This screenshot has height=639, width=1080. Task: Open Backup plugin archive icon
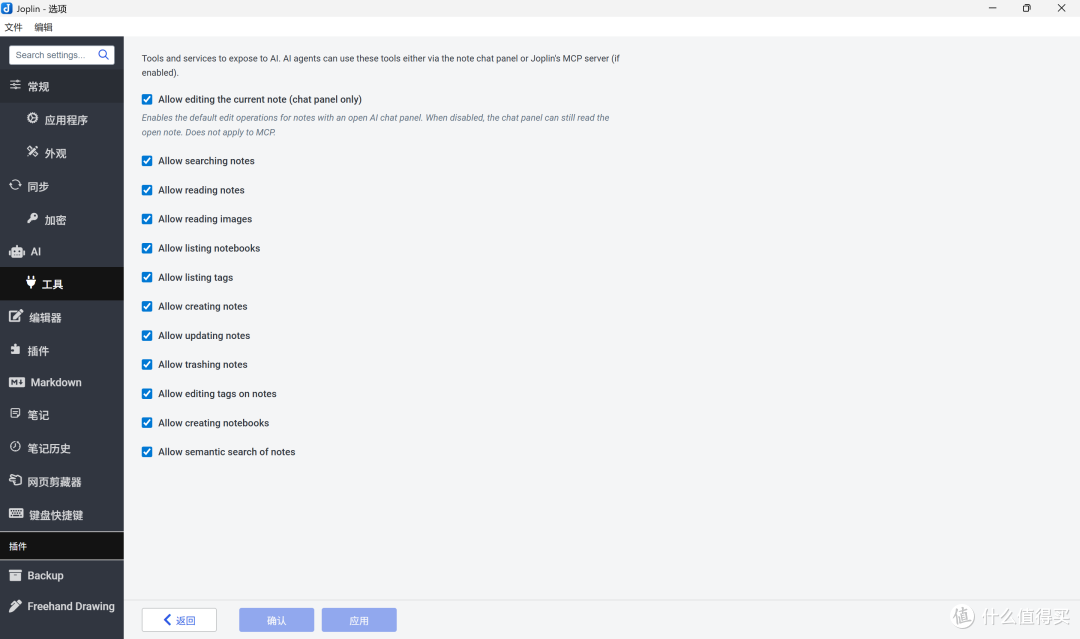[15, 576]
